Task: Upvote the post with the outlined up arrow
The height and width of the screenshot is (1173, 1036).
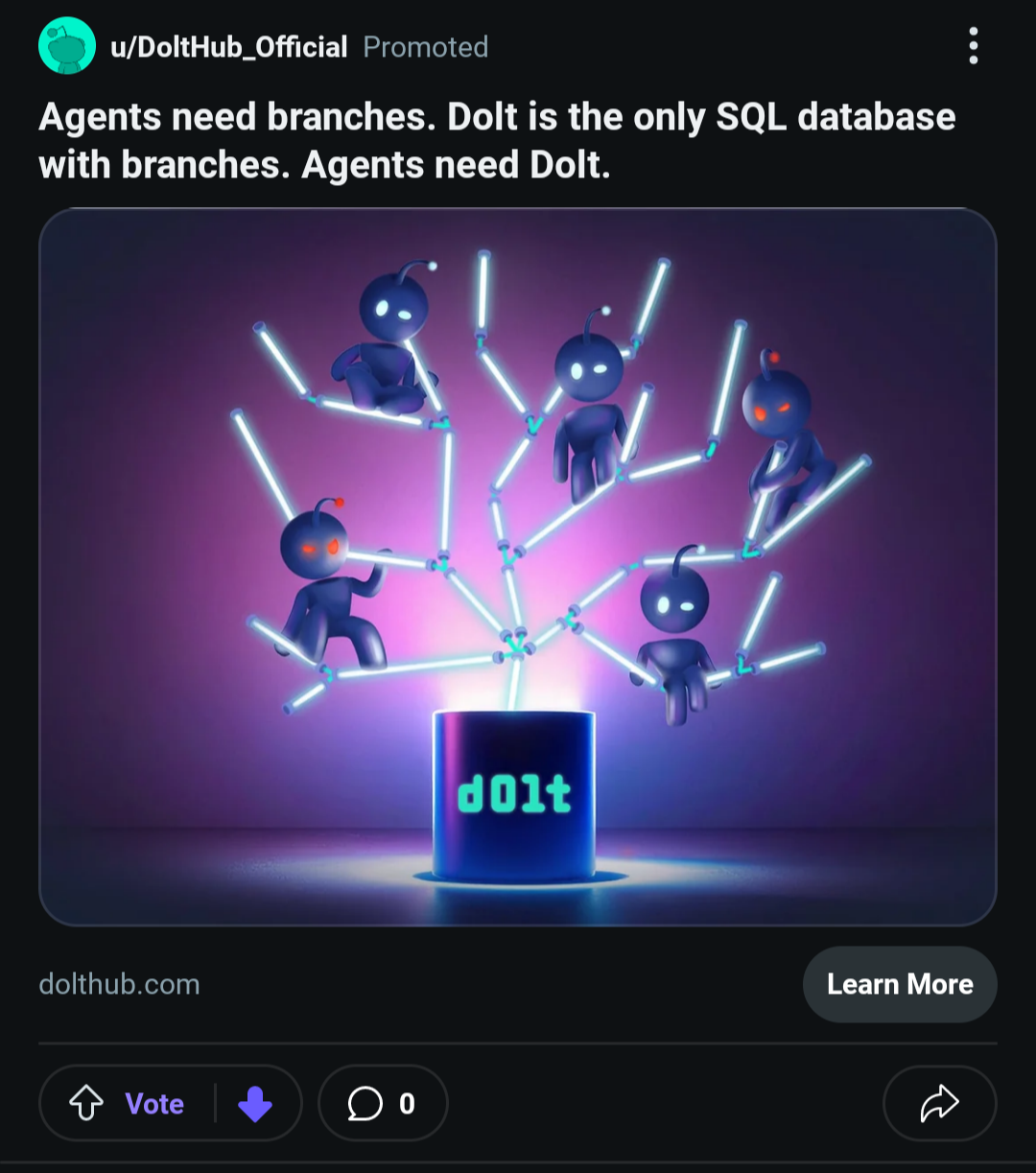Action: point(86,1103)
